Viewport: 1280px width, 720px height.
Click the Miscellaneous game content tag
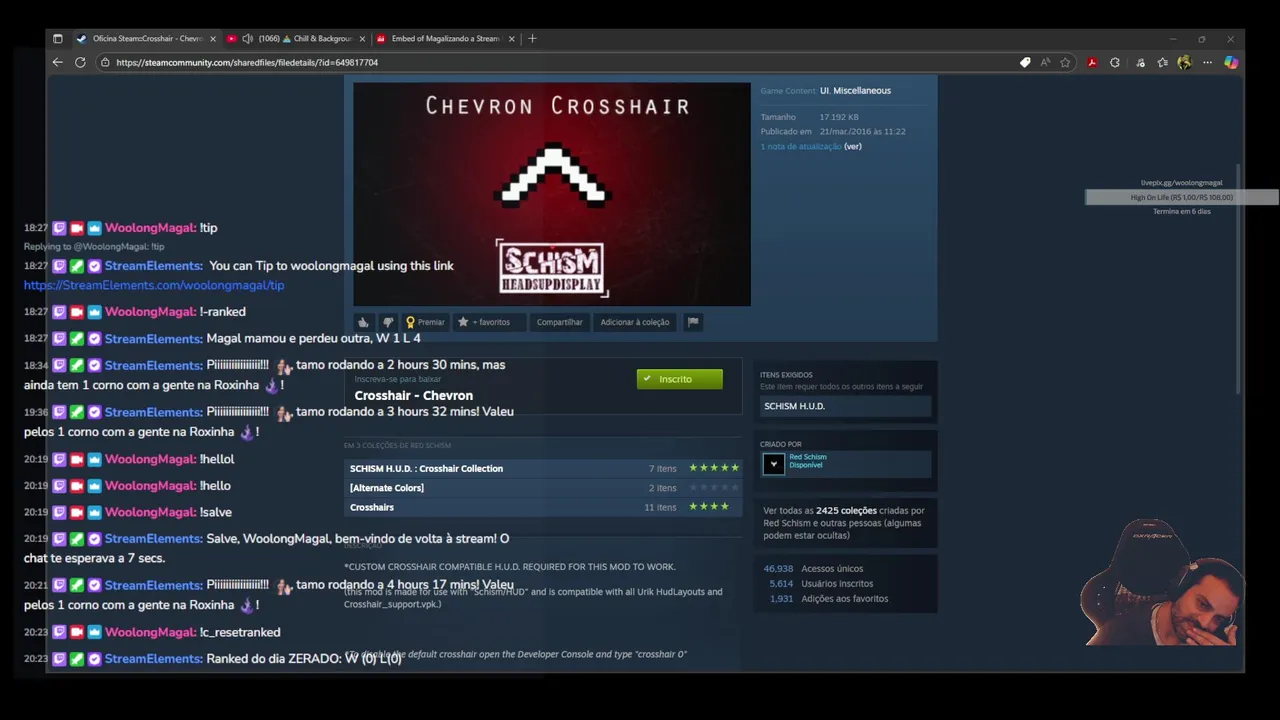862,90
